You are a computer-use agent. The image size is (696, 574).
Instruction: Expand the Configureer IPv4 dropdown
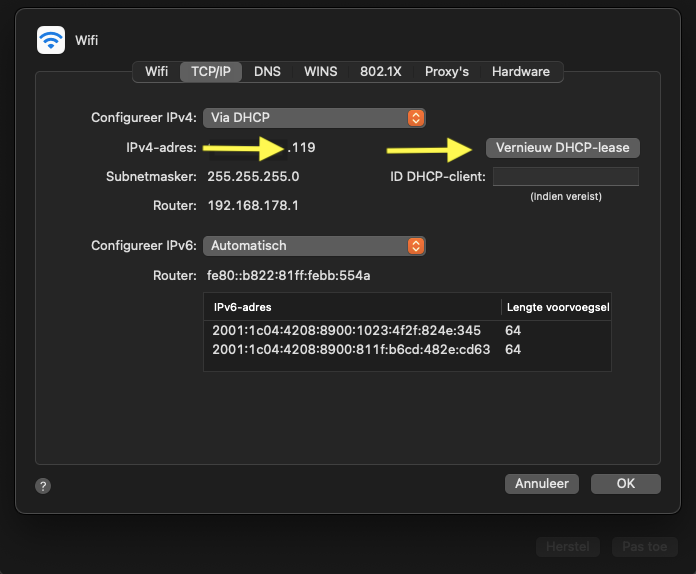314,118
